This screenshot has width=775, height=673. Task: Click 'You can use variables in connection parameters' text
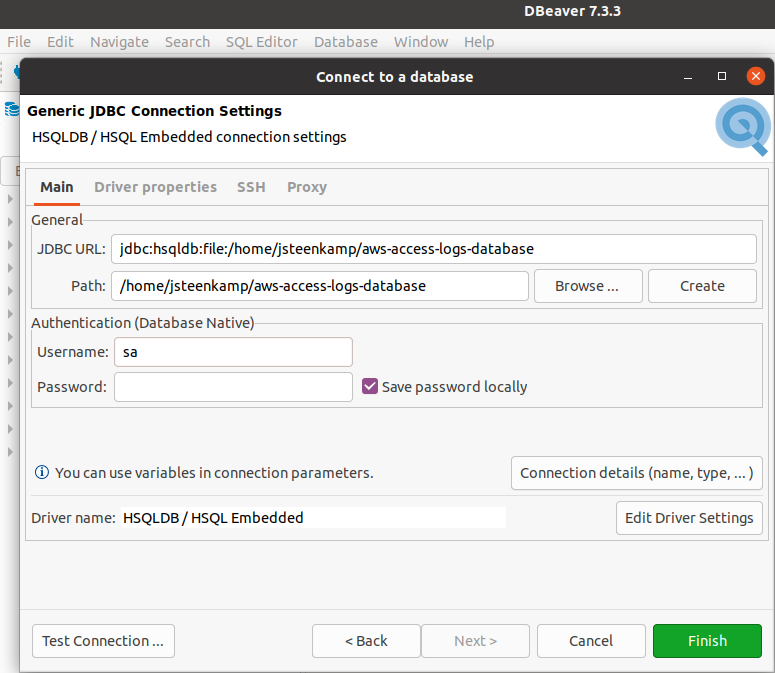(214, 473)
